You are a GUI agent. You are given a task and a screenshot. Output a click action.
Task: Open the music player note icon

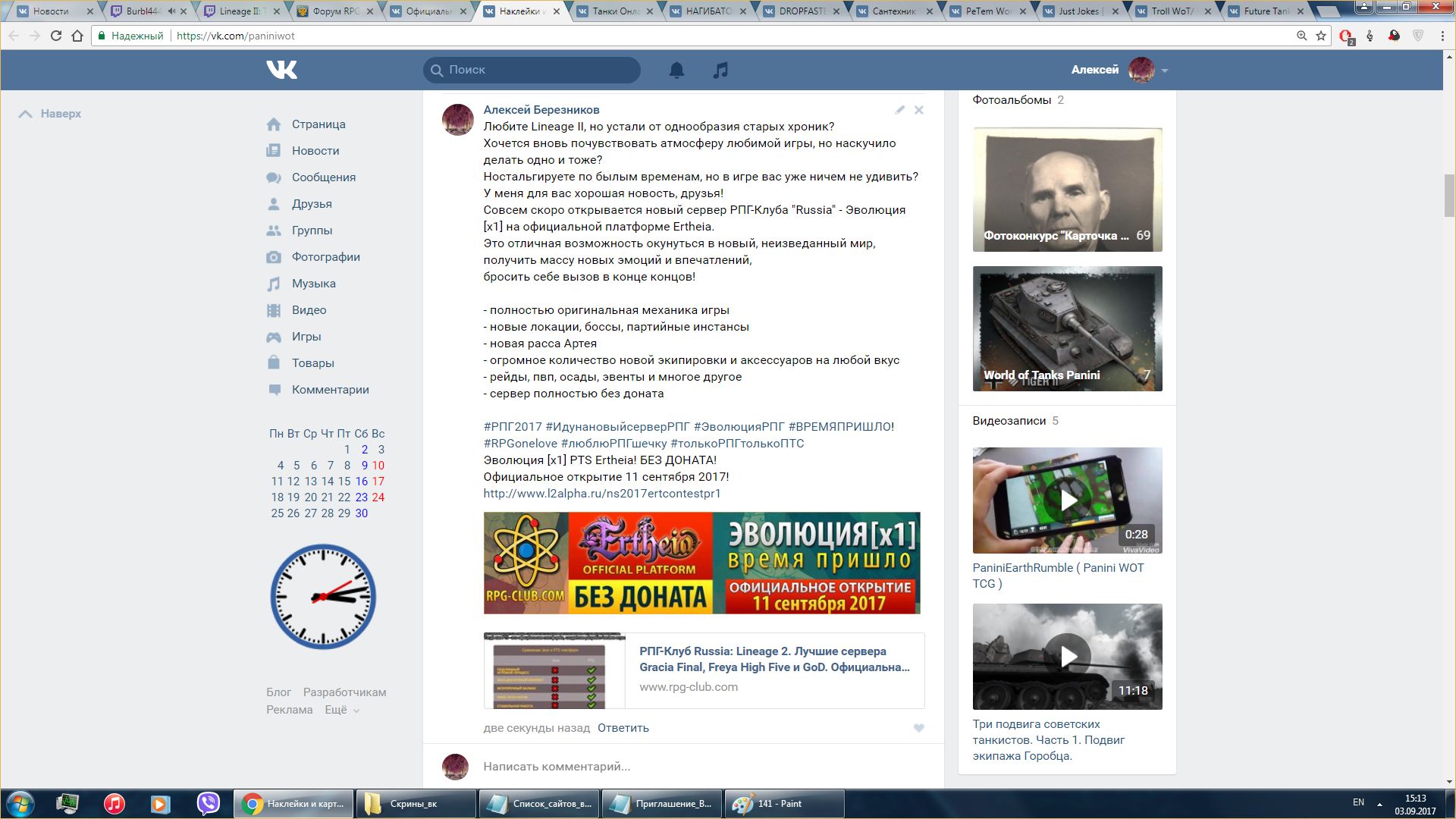tap(720, 70)
